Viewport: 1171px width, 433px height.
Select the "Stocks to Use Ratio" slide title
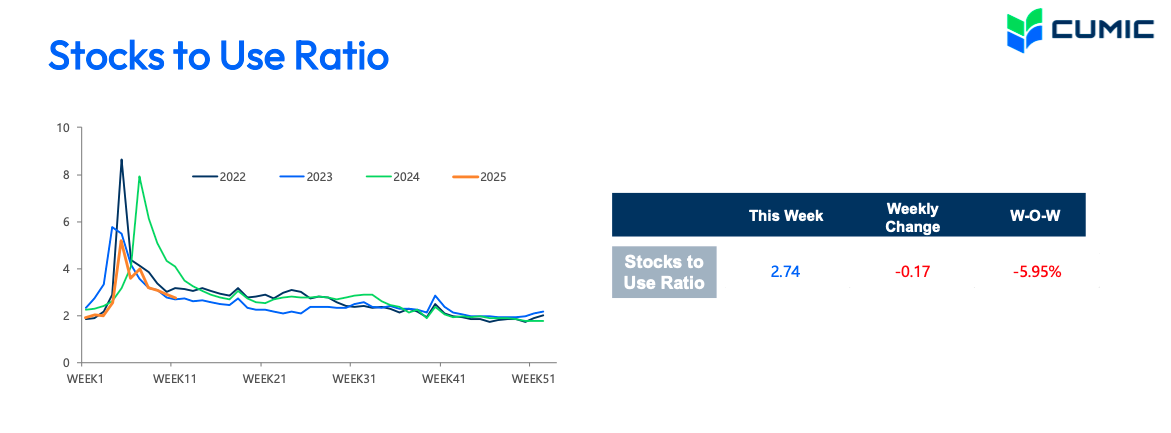(x=218, y=56)
